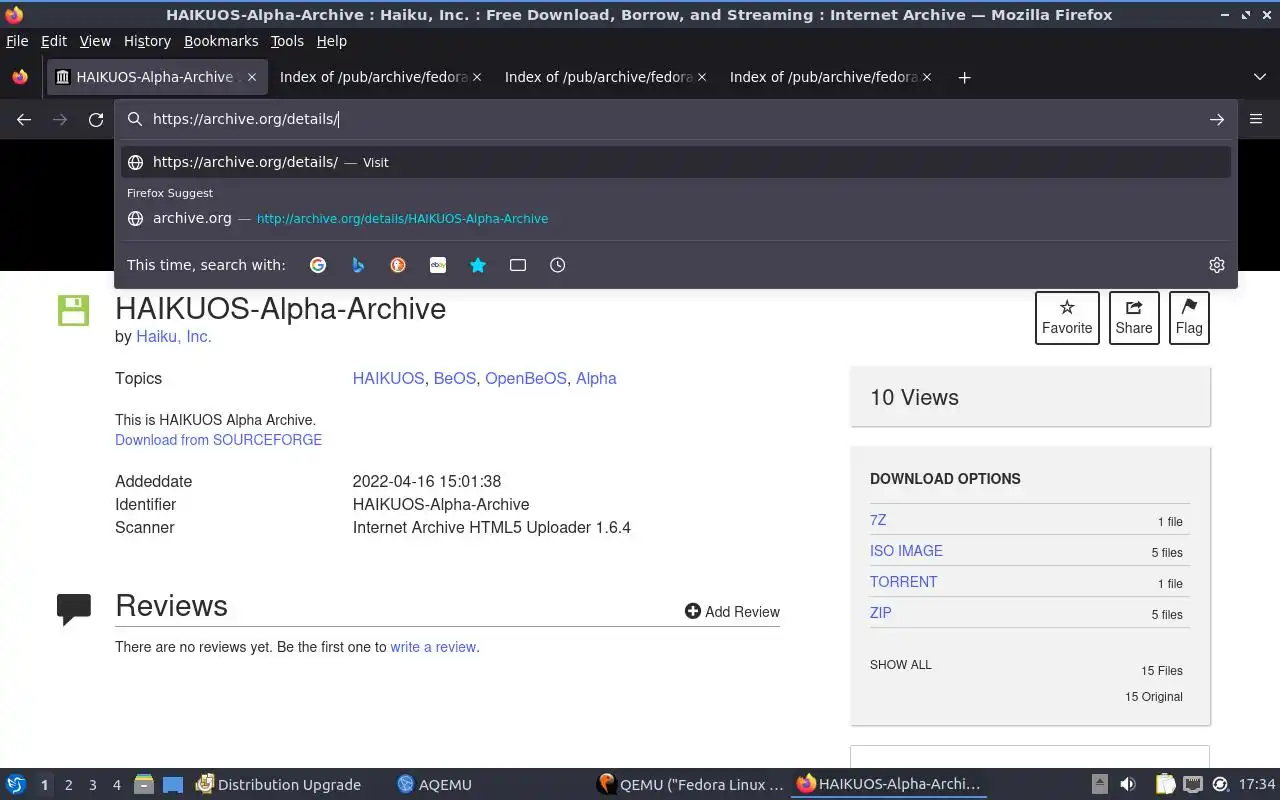Screen dimensions: 1280x800
Task: Switch to QEMU Fedora Linux taskbar window
Action: point(690,785)
